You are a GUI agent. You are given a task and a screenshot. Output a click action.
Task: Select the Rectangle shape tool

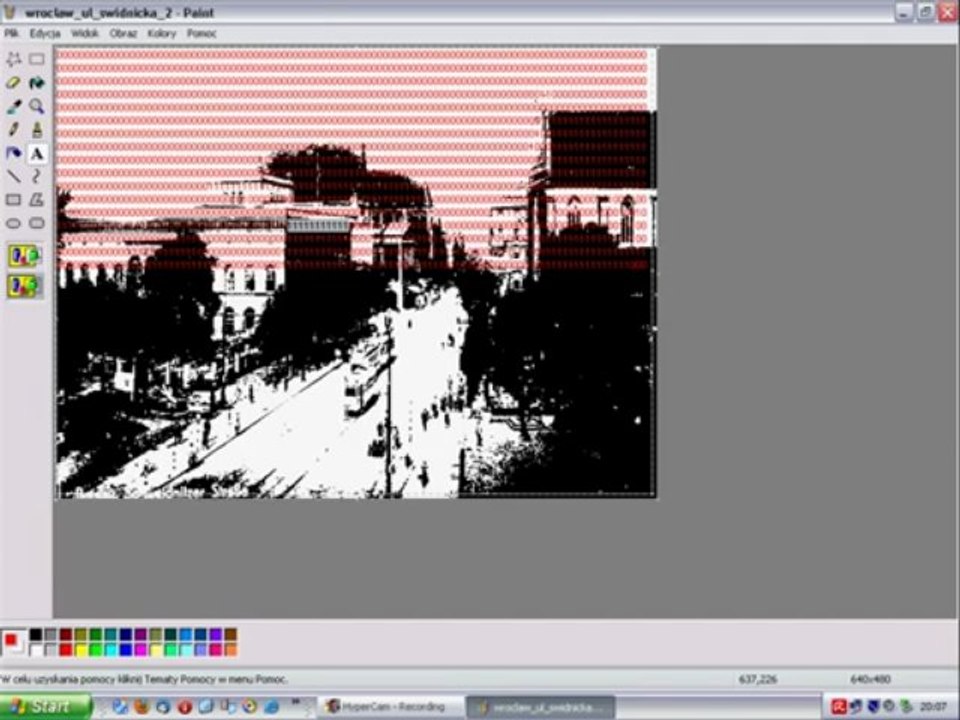pyautogui.click(x=13, y=200)
